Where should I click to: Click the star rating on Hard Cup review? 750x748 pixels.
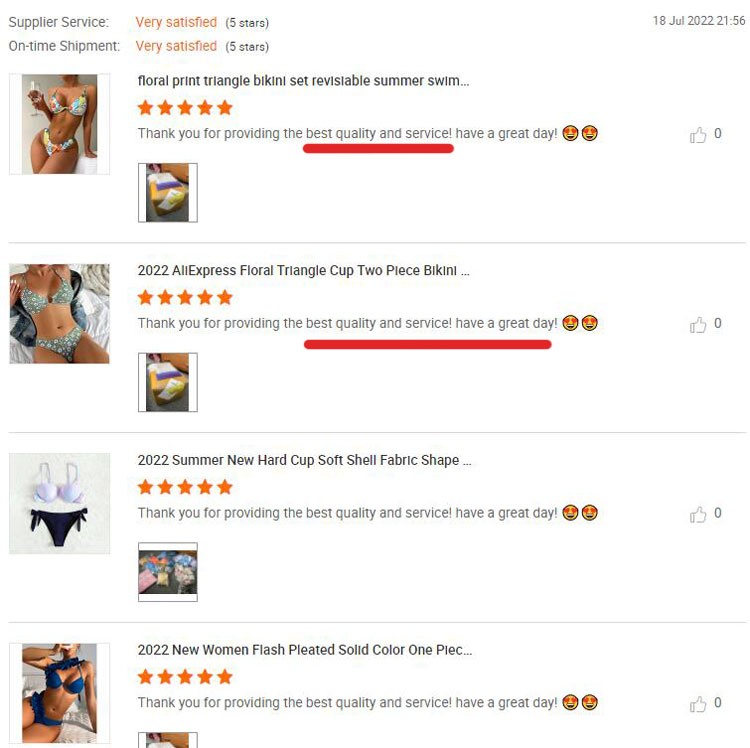click(185, 487)
